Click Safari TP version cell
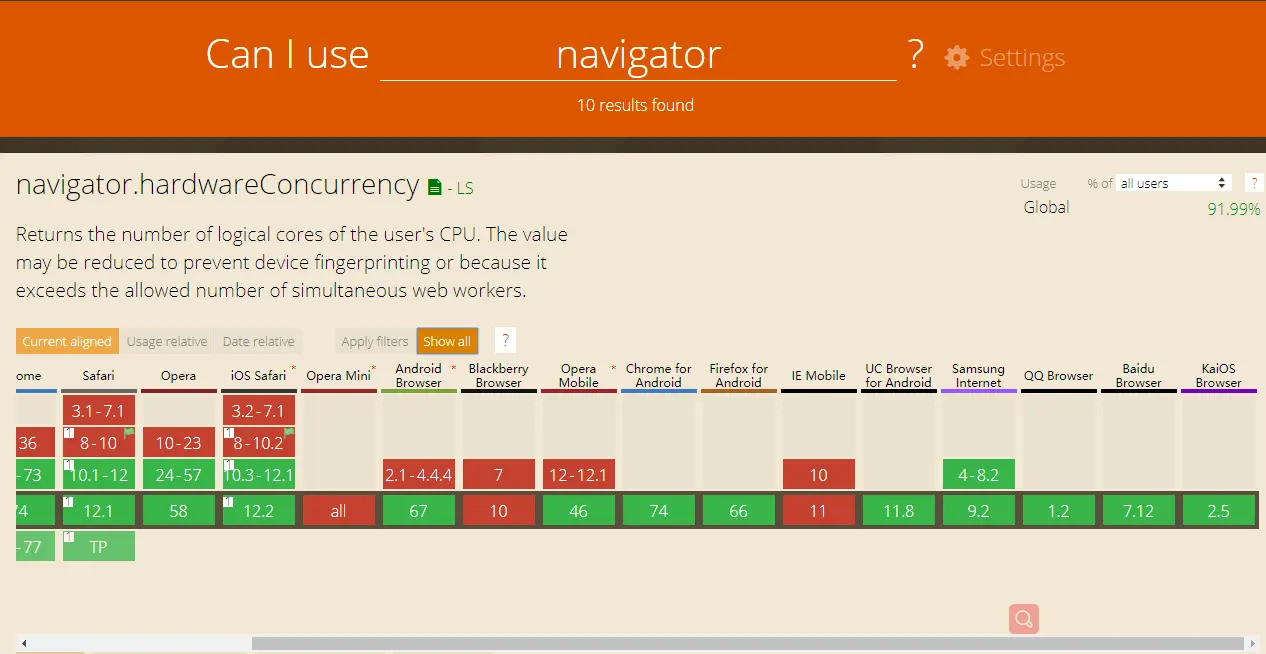The image size is (1266, 654). coord(99,547)
